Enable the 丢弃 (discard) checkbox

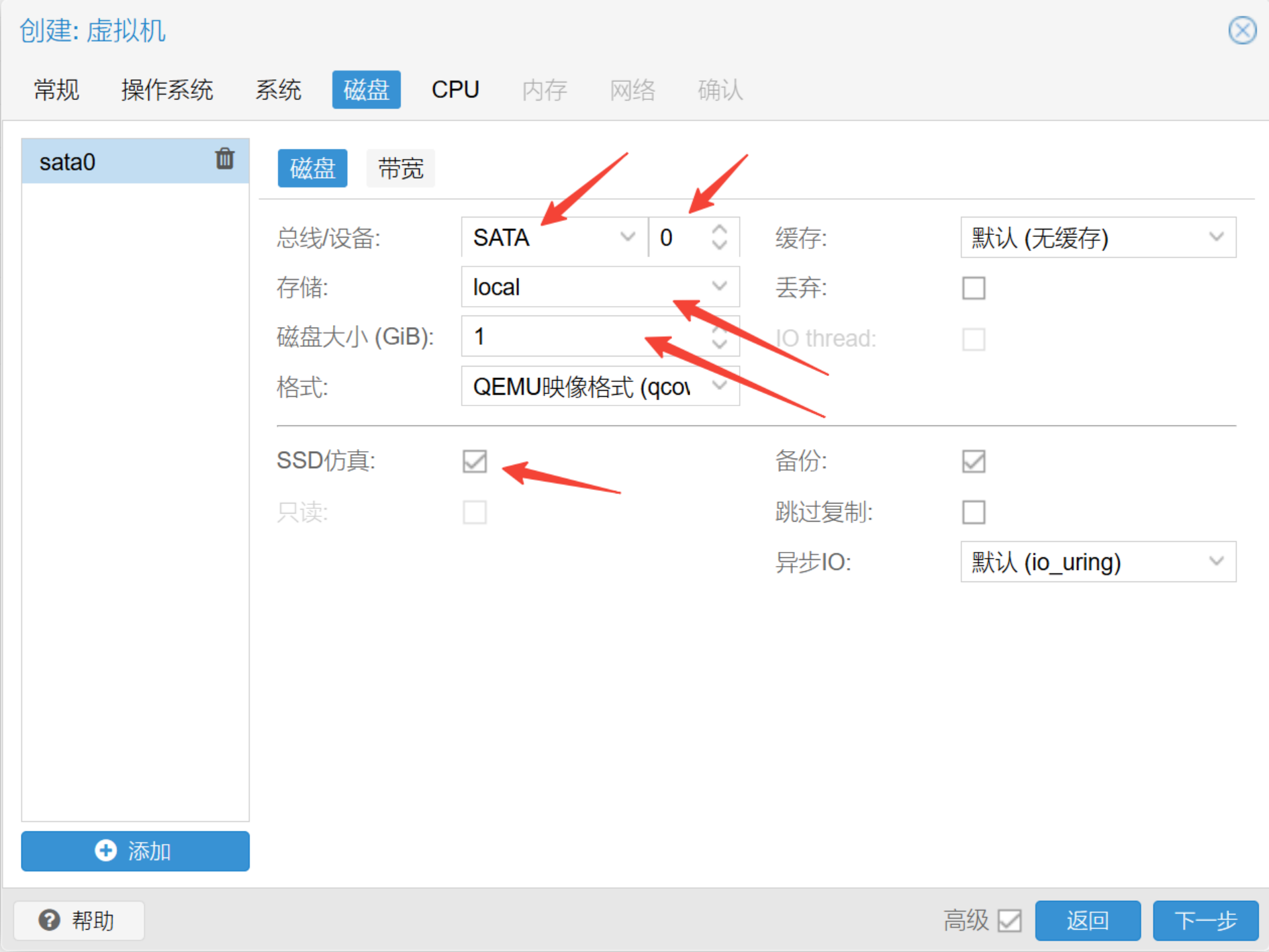click(973, 288)
